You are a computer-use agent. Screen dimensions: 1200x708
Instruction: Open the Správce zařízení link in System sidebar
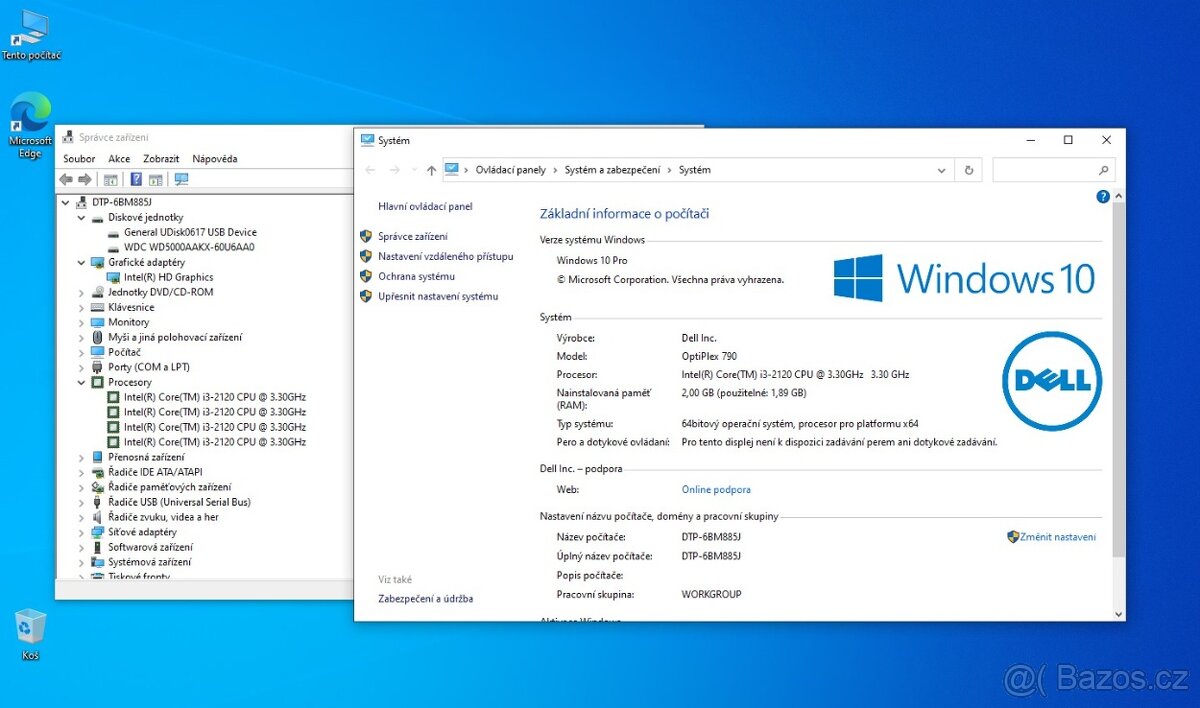[x=413, y=236]
